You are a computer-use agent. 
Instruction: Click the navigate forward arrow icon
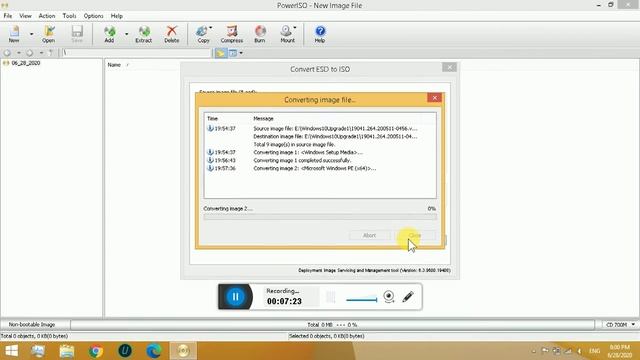tap(29, 53)
